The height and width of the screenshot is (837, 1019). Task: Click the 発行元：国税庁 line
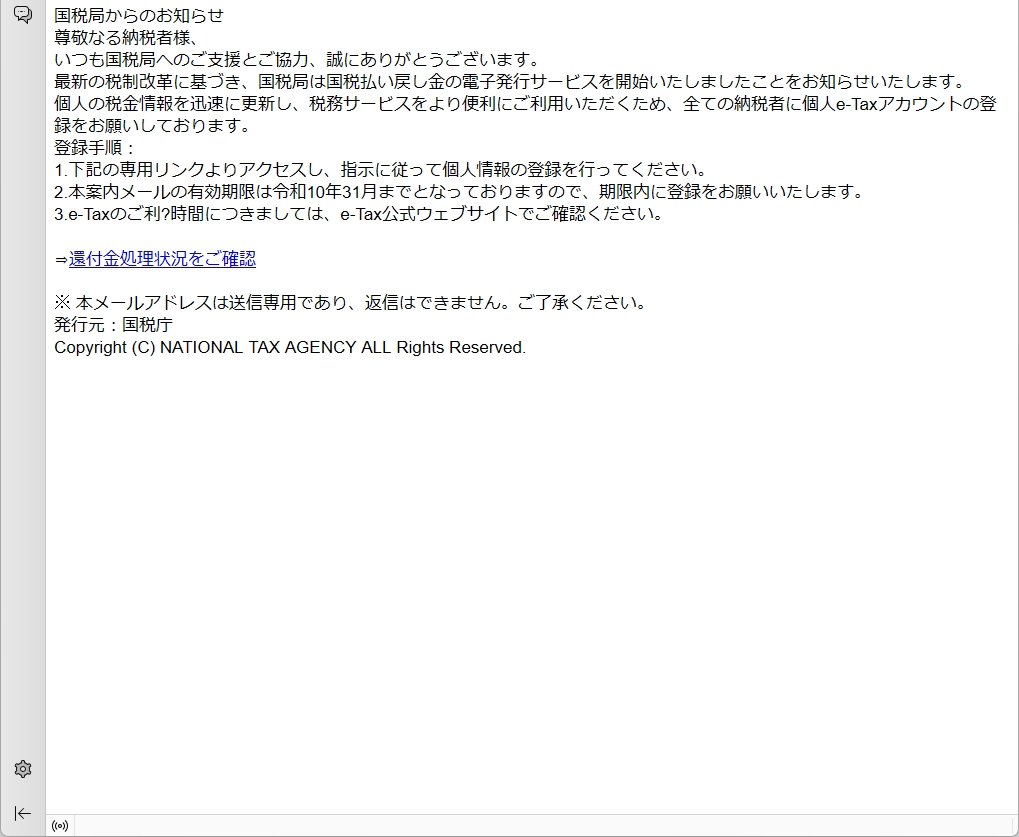coord(113,325)
